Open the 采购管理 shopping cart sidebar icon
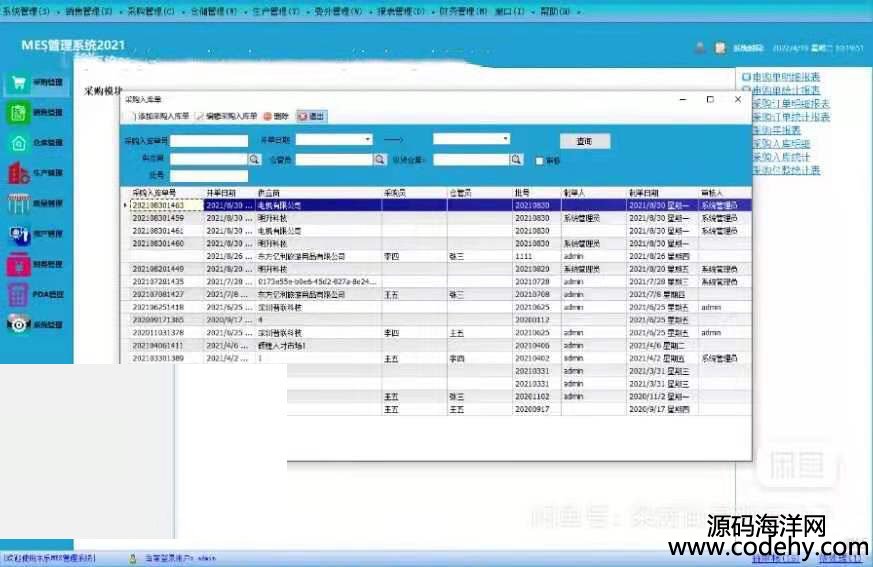 [x=18, y=84]
